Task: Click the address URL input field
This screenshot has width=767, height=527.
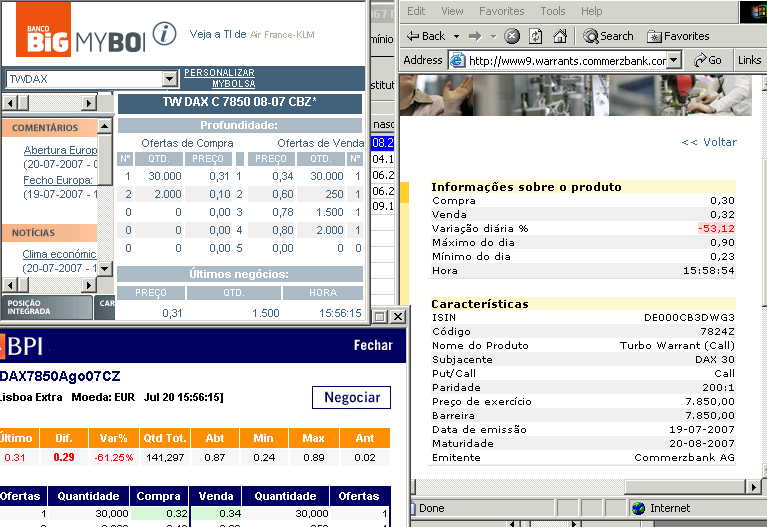Action: click(x=567, y=61)
